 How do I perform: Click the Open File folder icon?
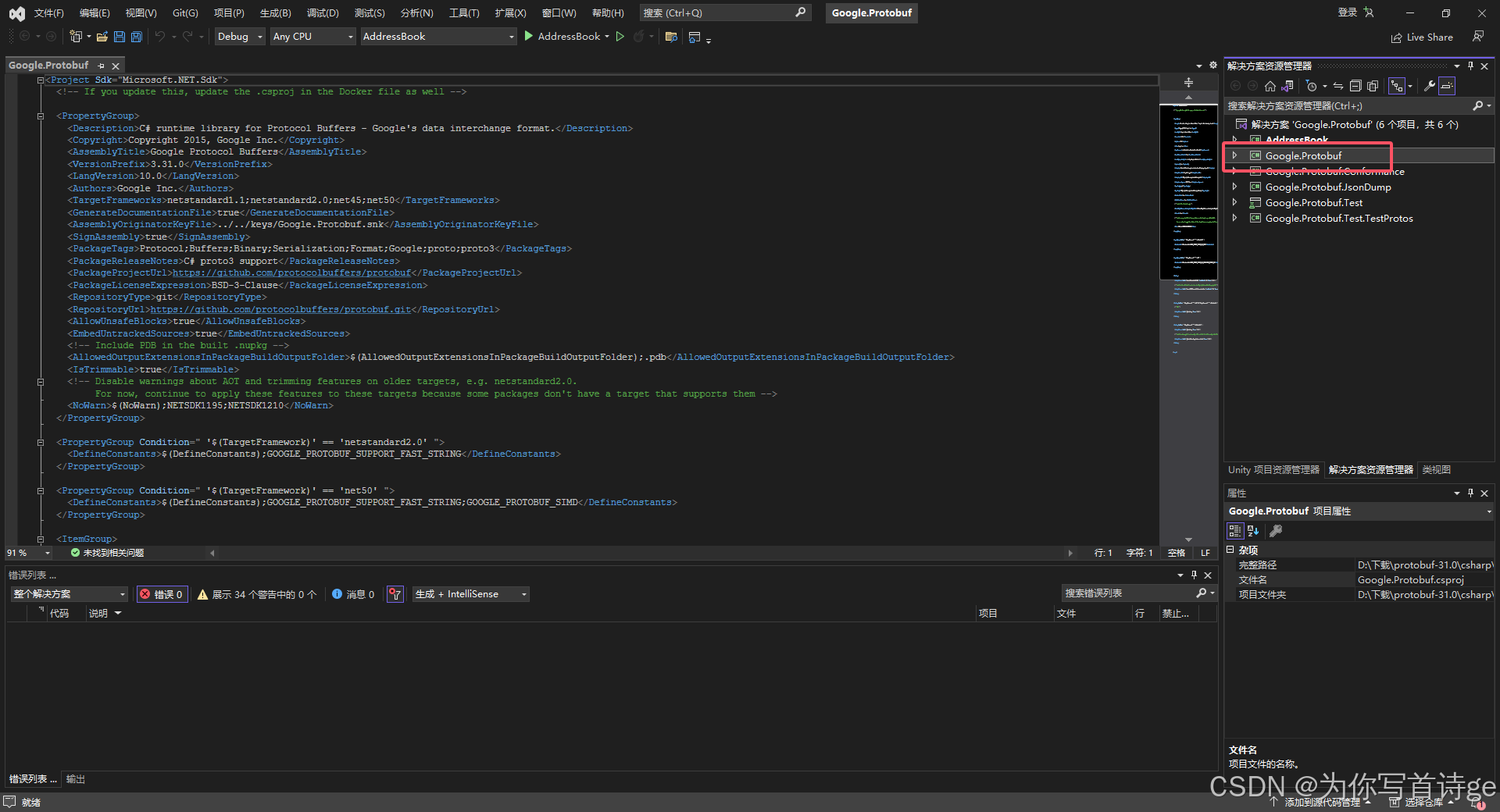point(102,37)
